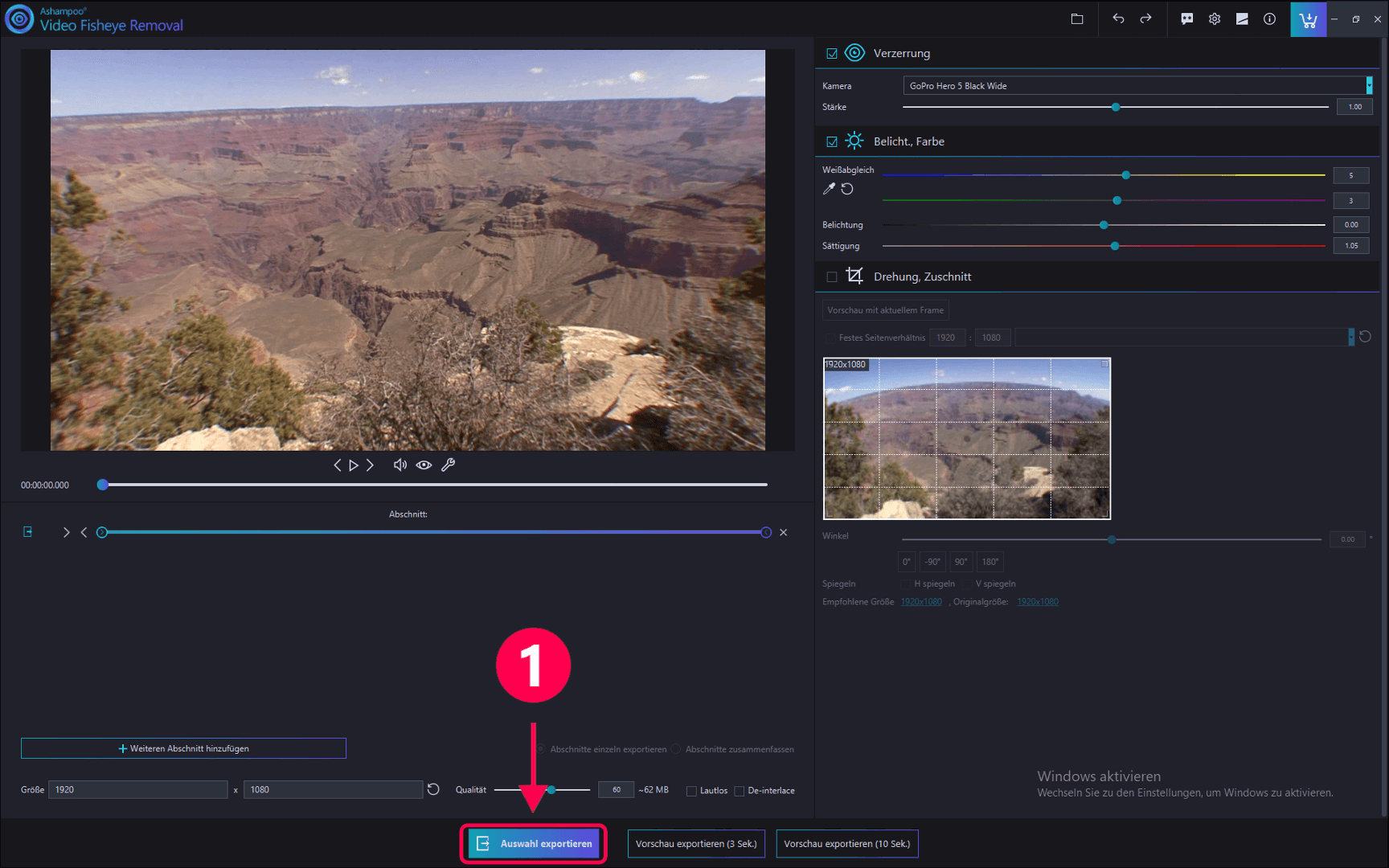The height and width of the screenshot is (868, 1389).
Task: Reset white balance
Action: 847,189
